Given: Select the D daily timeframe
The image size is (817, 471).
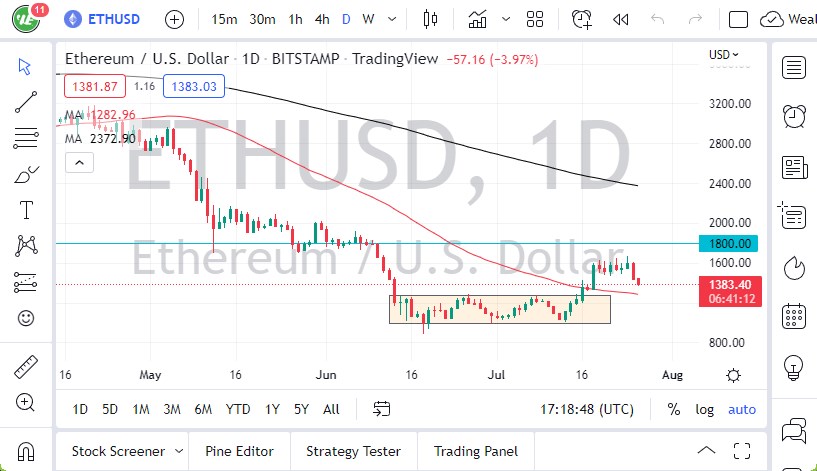Looking at the screenshot, I should coord(346,20).
